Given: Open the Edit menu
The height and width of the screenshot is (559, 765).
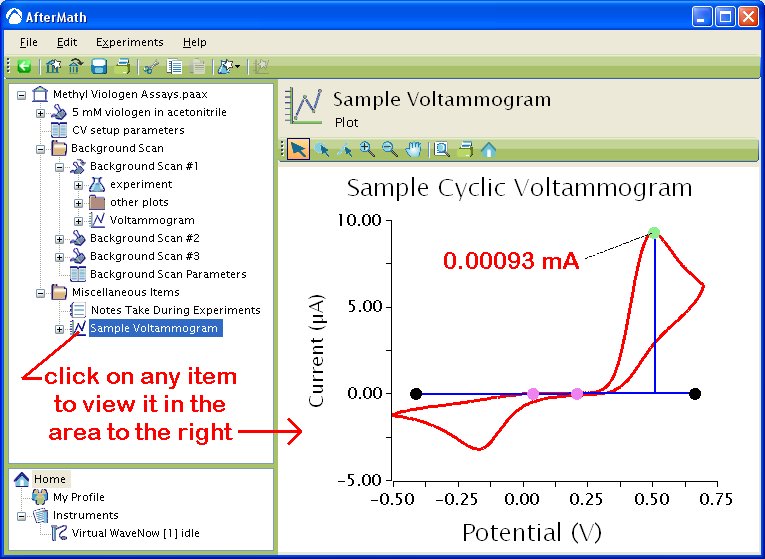Looking at the screenshot, I should coord(67,42).
